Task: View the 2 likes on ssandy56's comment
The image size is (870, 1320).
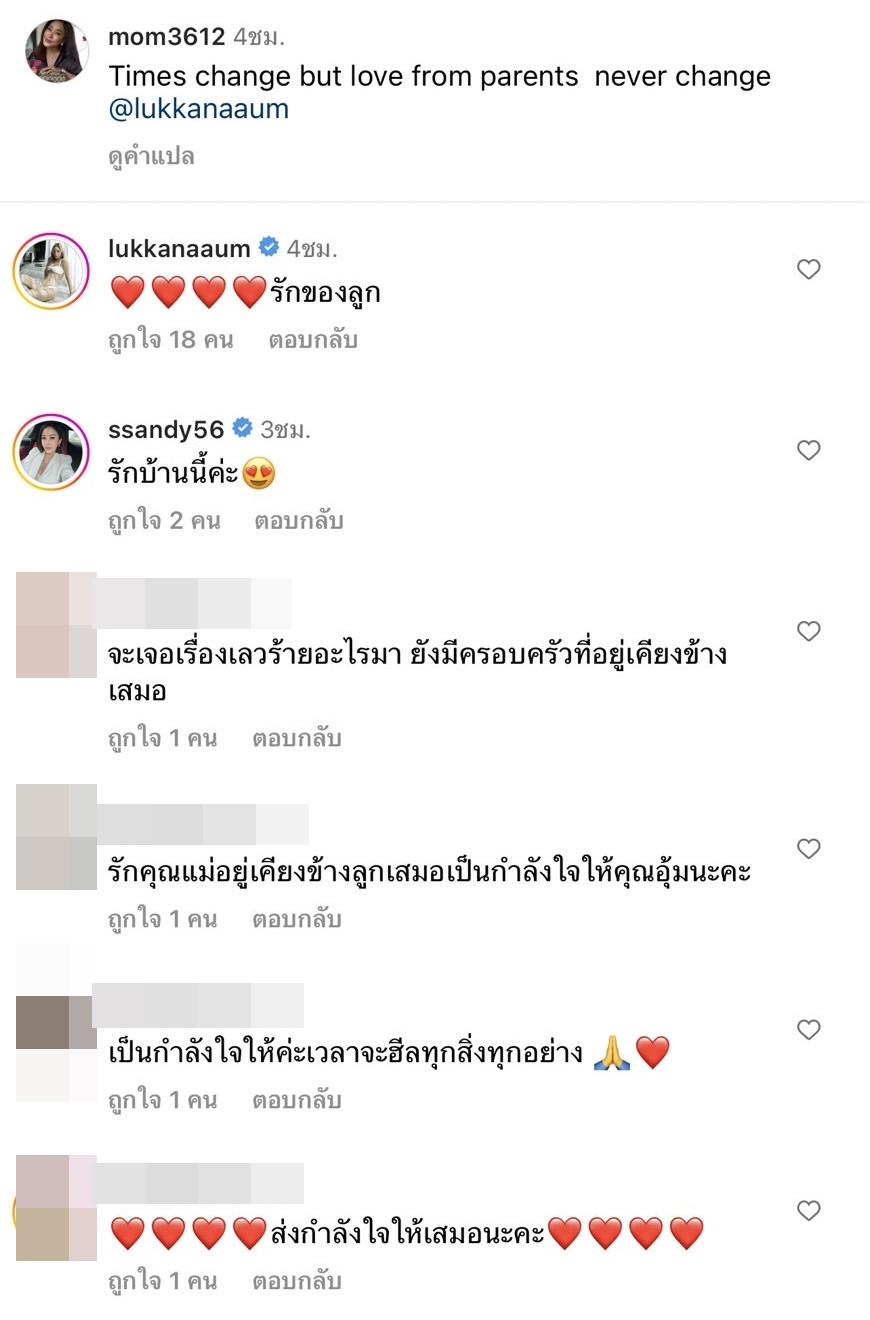Action: point(164,521)
